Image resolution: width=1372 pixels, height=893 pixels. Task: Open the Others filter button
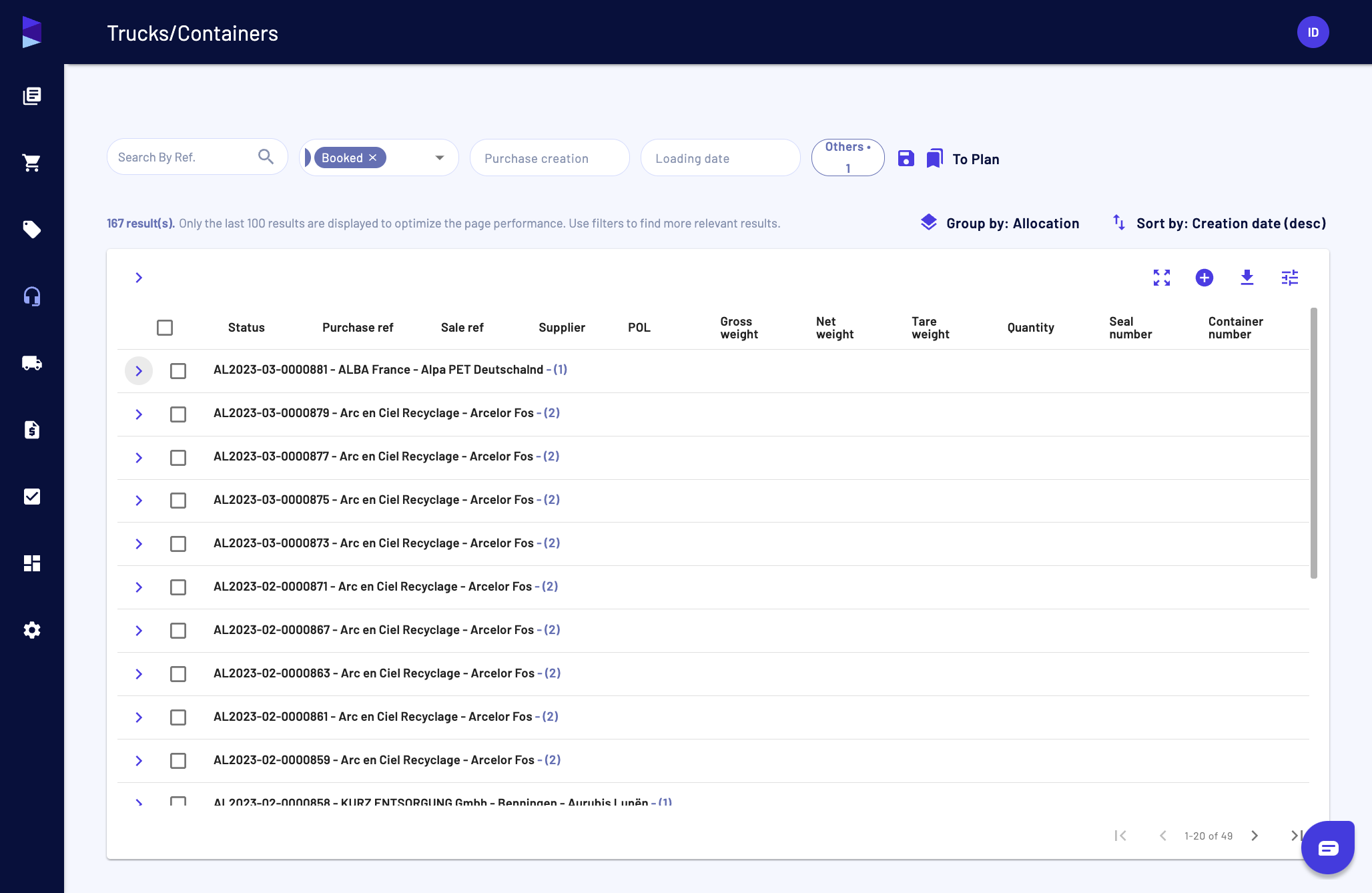click(847, 158)
